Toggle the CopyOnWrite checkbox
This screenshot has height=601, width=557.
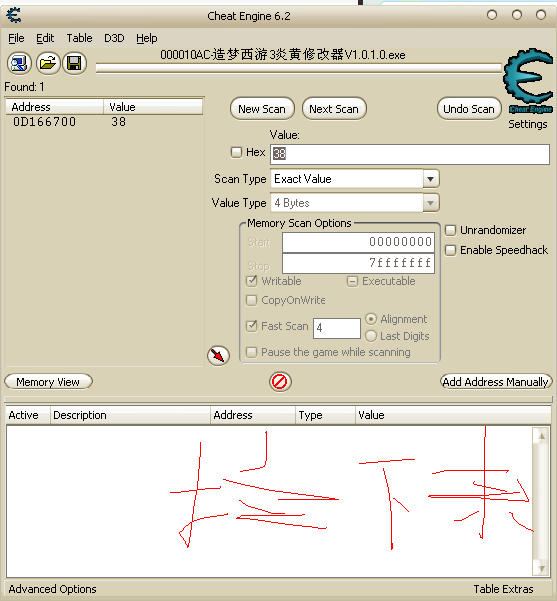251,300
